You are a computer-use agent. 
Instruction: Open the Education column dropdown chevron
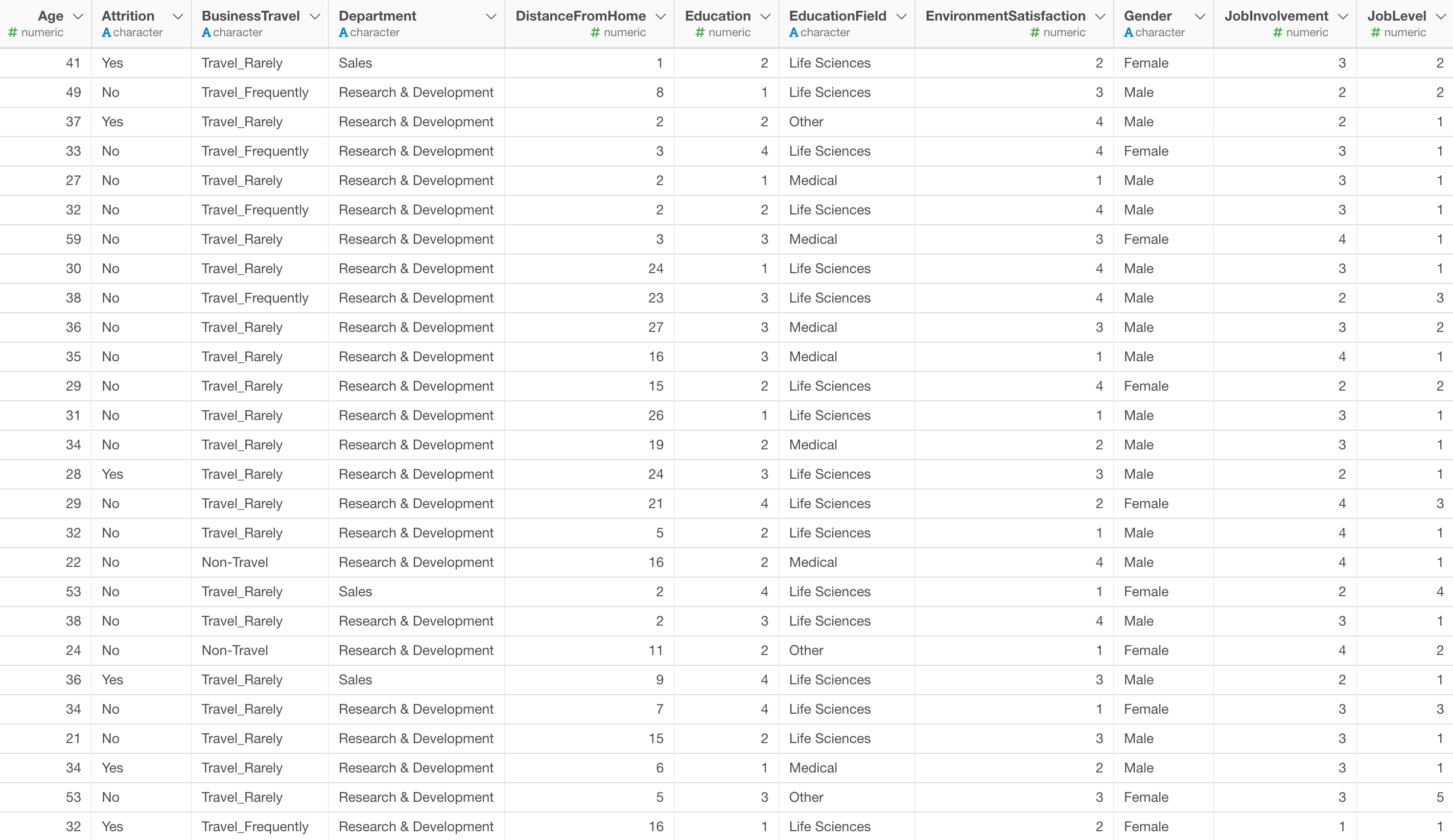(765, 17)
